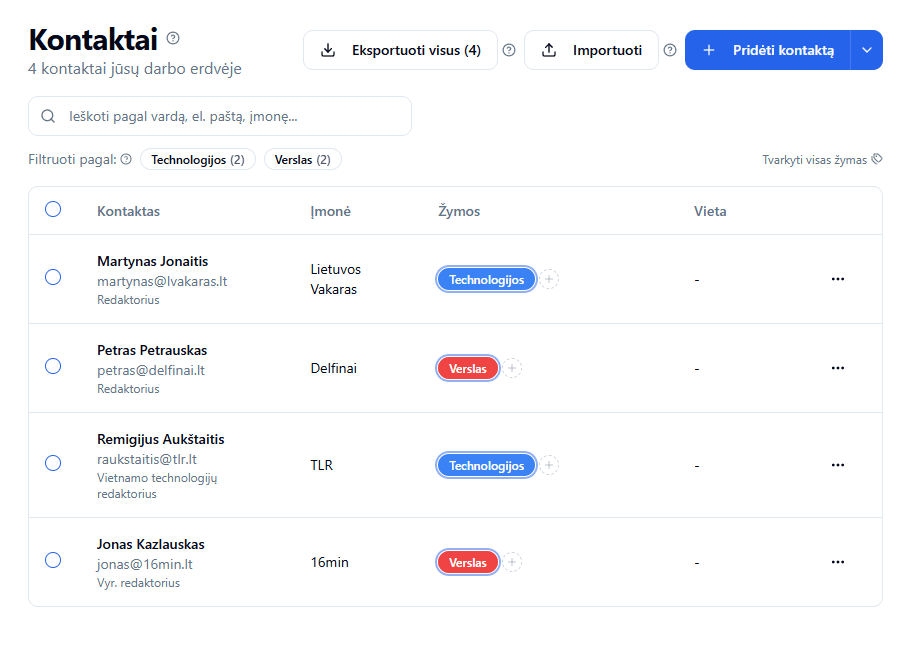Click help icon beside Eksportuoti visus button

509,50
